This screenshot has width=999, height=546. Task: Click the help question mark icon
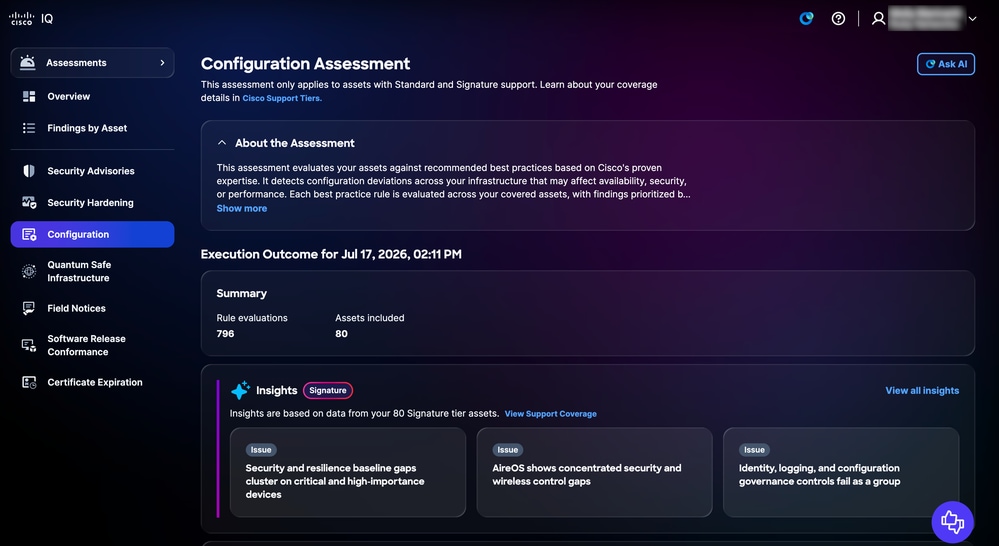(x=838, y=18)
